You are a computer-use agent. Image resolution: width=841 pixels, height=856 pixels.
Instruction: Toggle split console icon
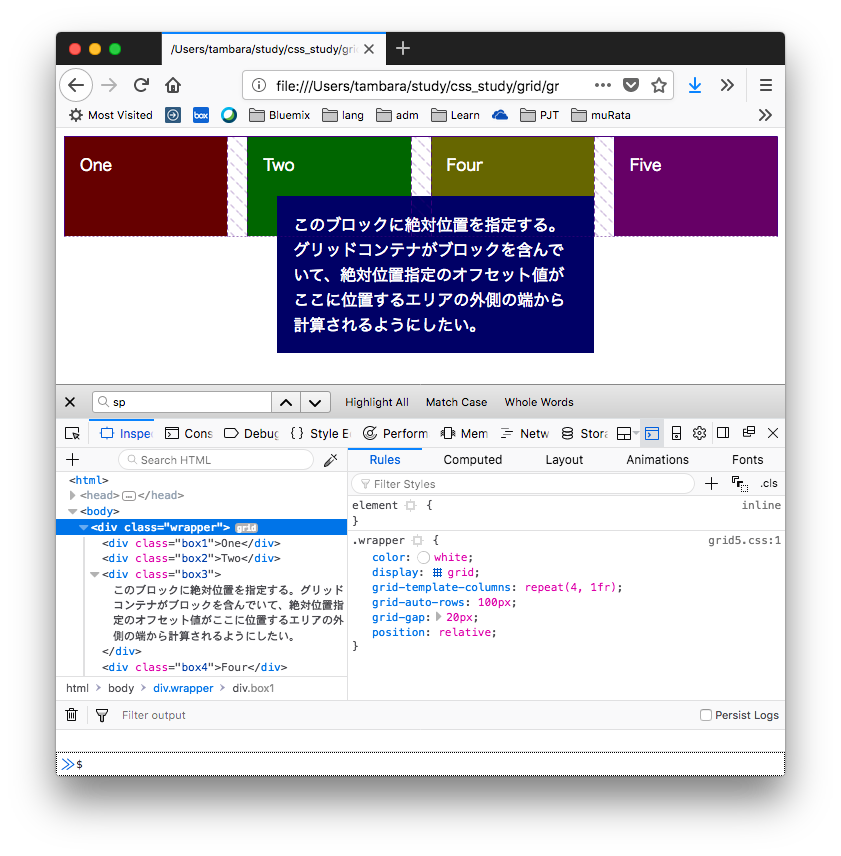click(652, 433)
